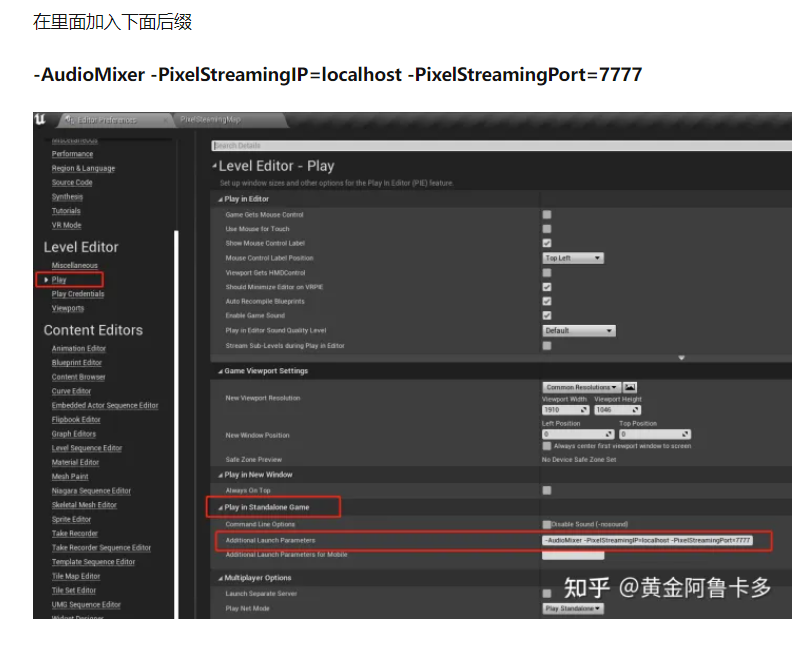Check Disable Sound (-nosound) option

[x=547, y=525]
